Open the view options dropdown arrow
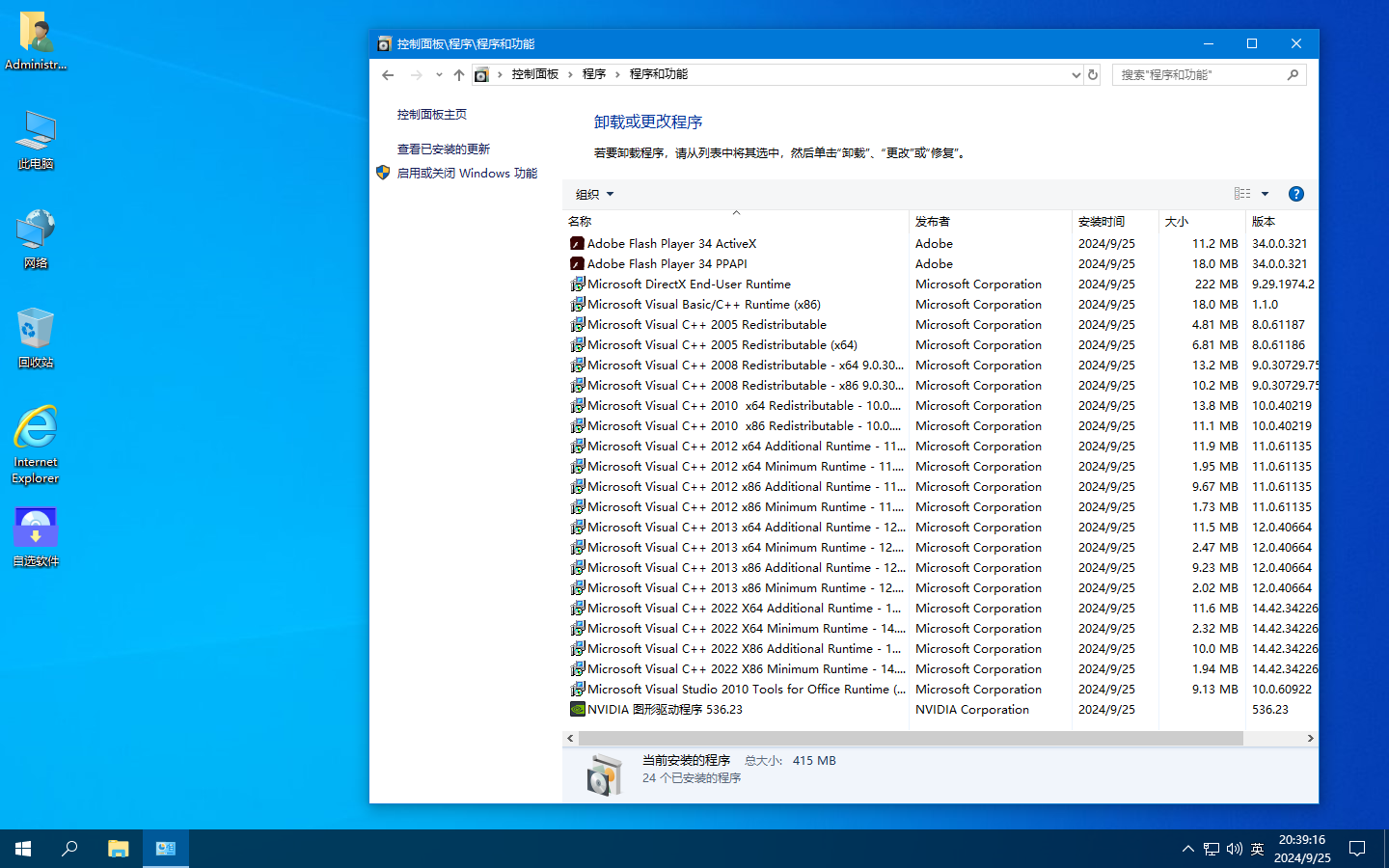The height and width of the screenshot is (868, 1389). [x=1266, y=194]
